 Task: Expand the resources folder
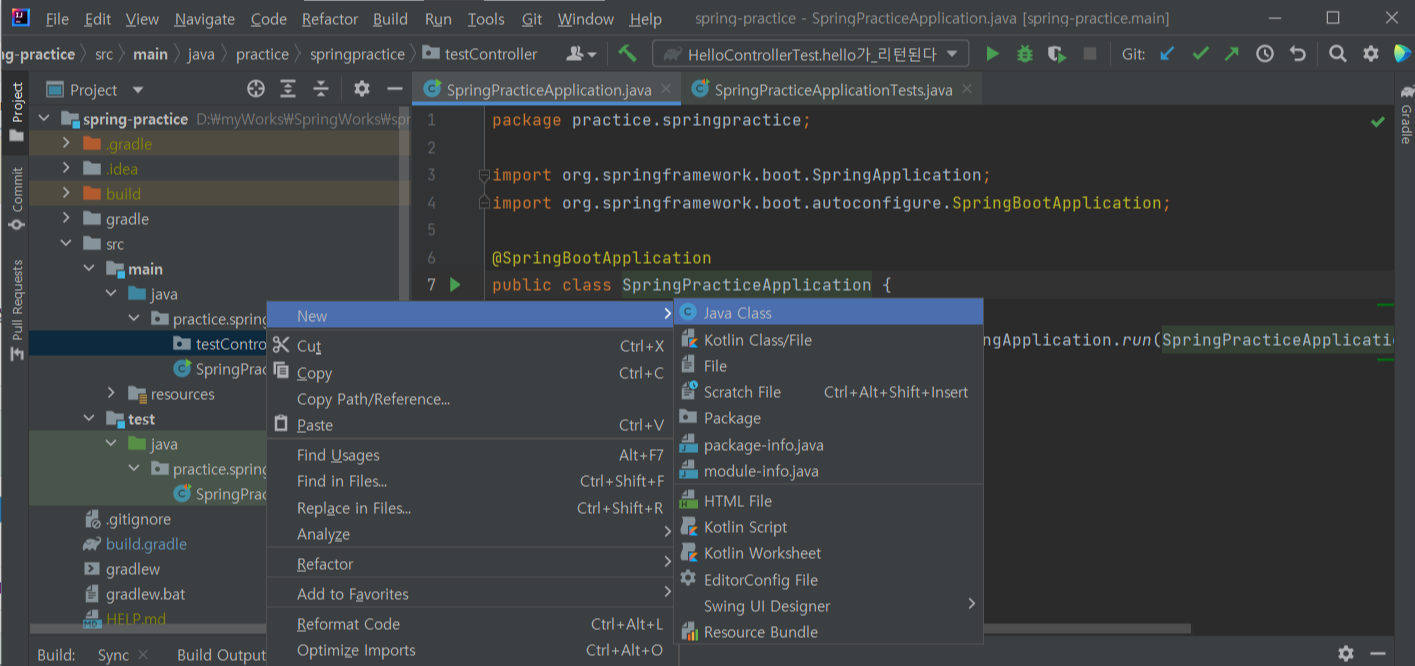pos(112,394)
